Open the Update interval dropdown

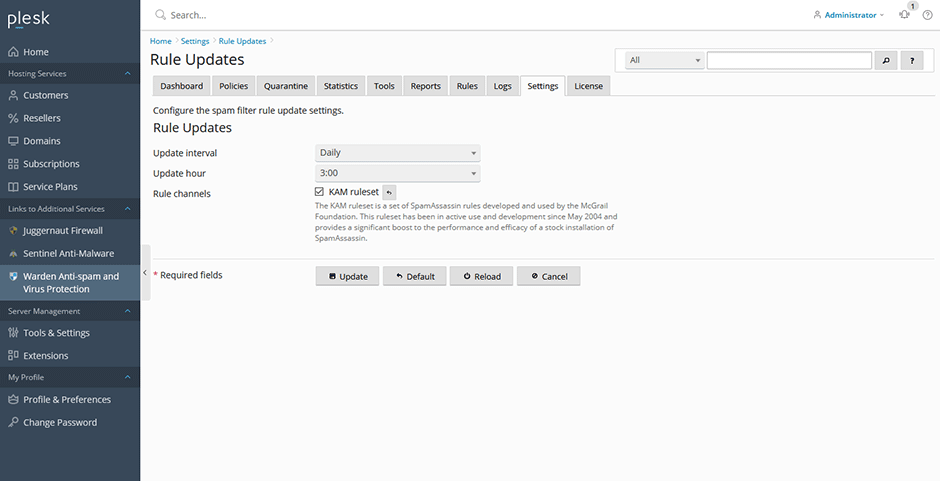[x=397, y=153]
